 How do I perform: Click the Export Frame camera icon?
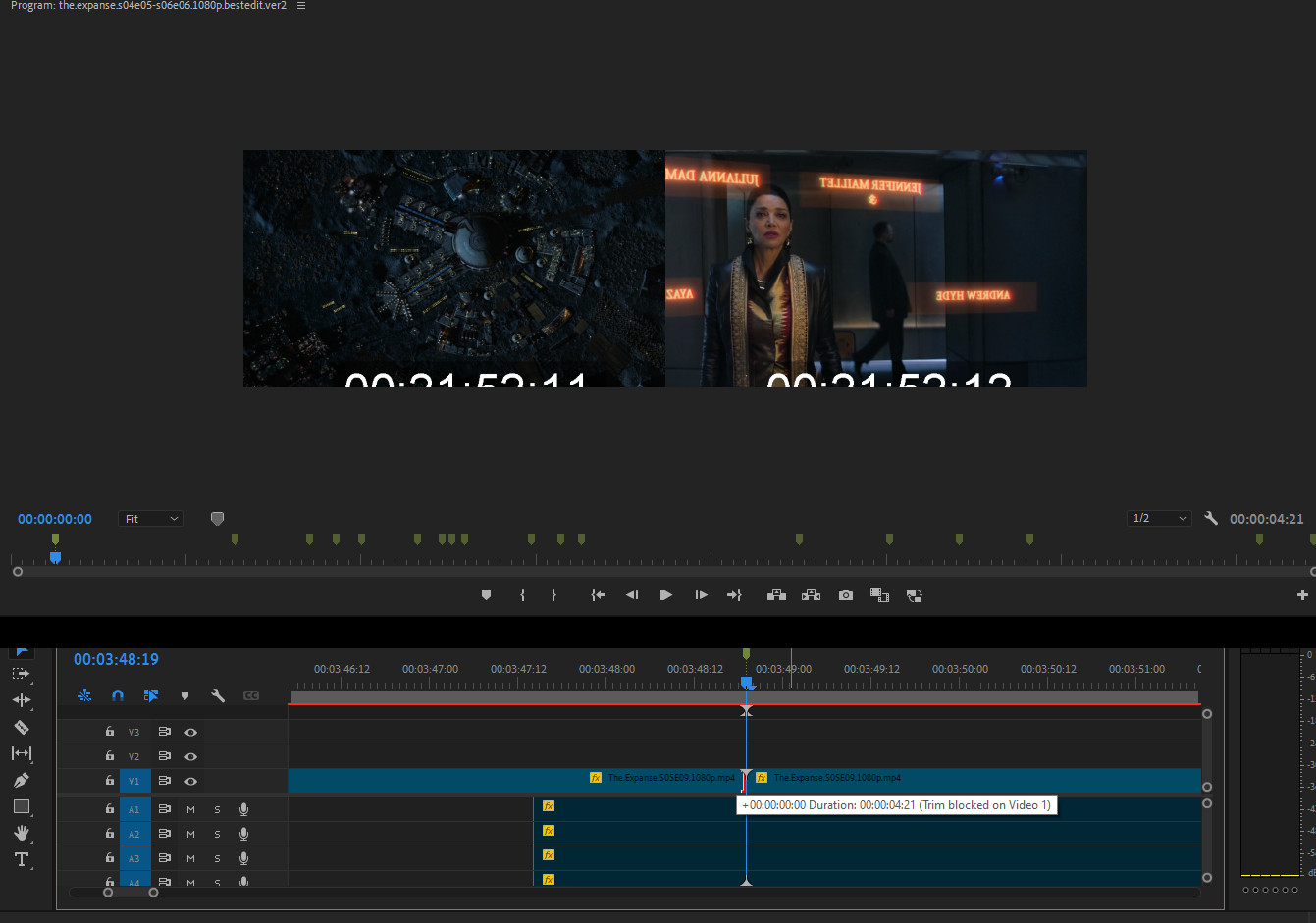click(x=845, y=595)
